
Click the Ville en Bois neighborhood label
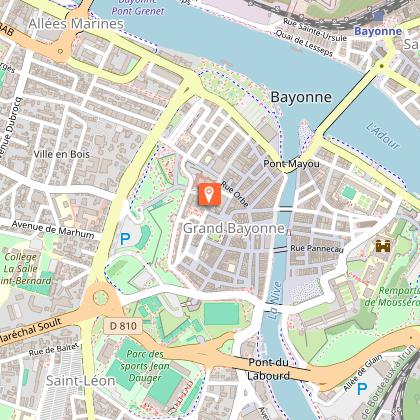tap(62, 154)
